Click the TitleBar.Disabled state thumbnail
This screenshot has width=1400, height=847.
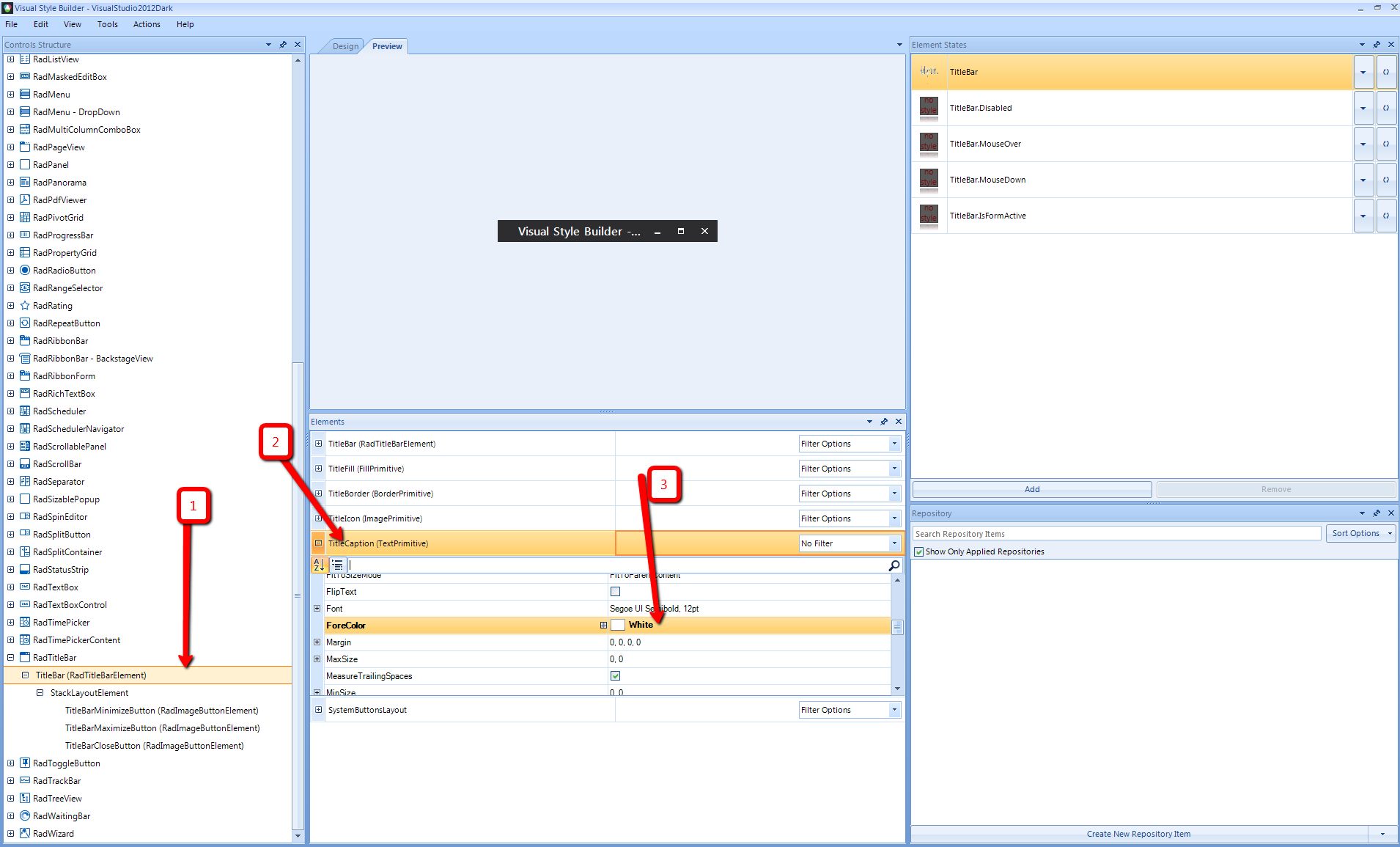pyautogui.click(x=929, y=108)
